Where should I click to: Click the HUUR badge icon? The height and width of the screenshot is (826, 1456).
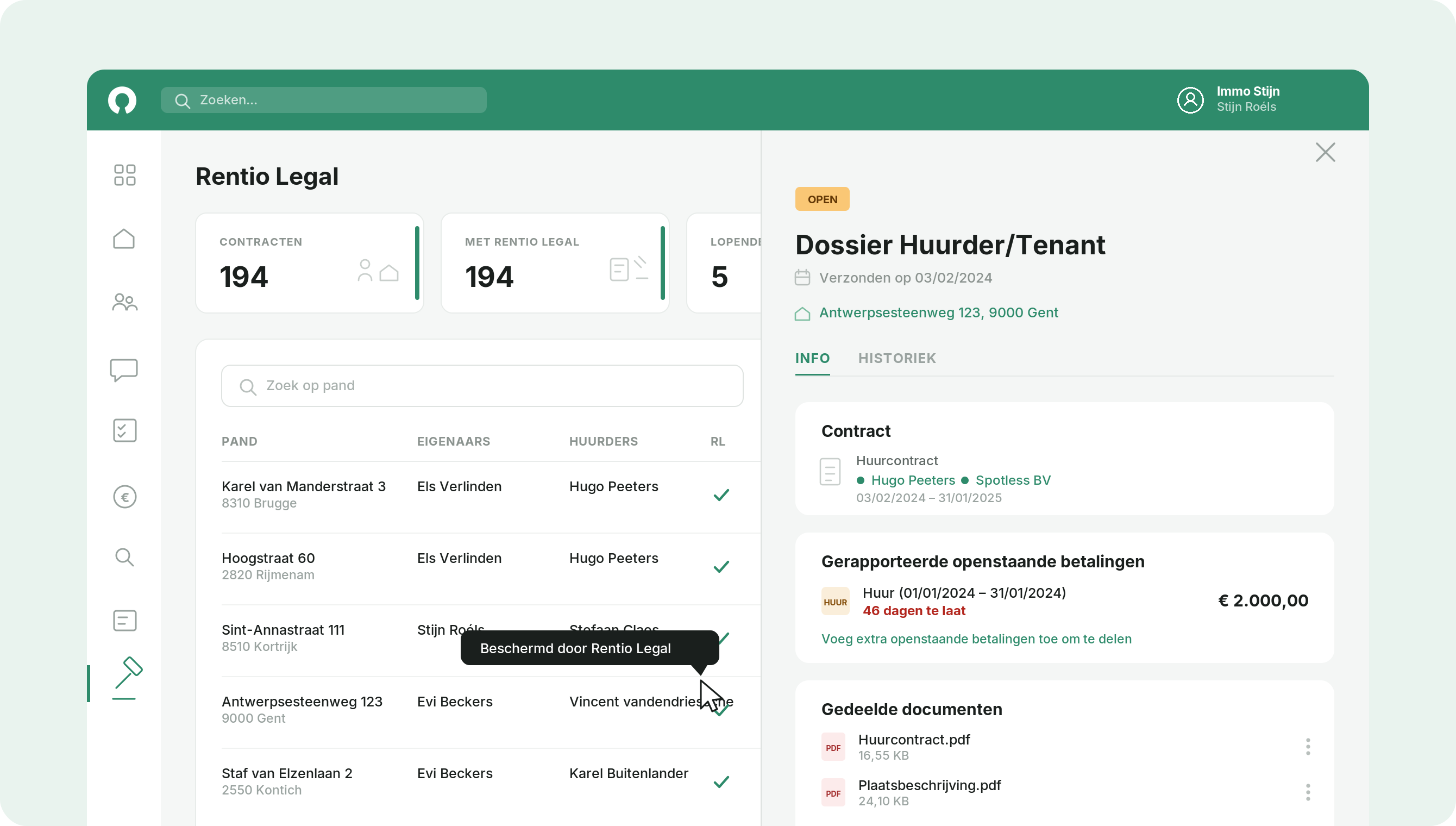835,602
